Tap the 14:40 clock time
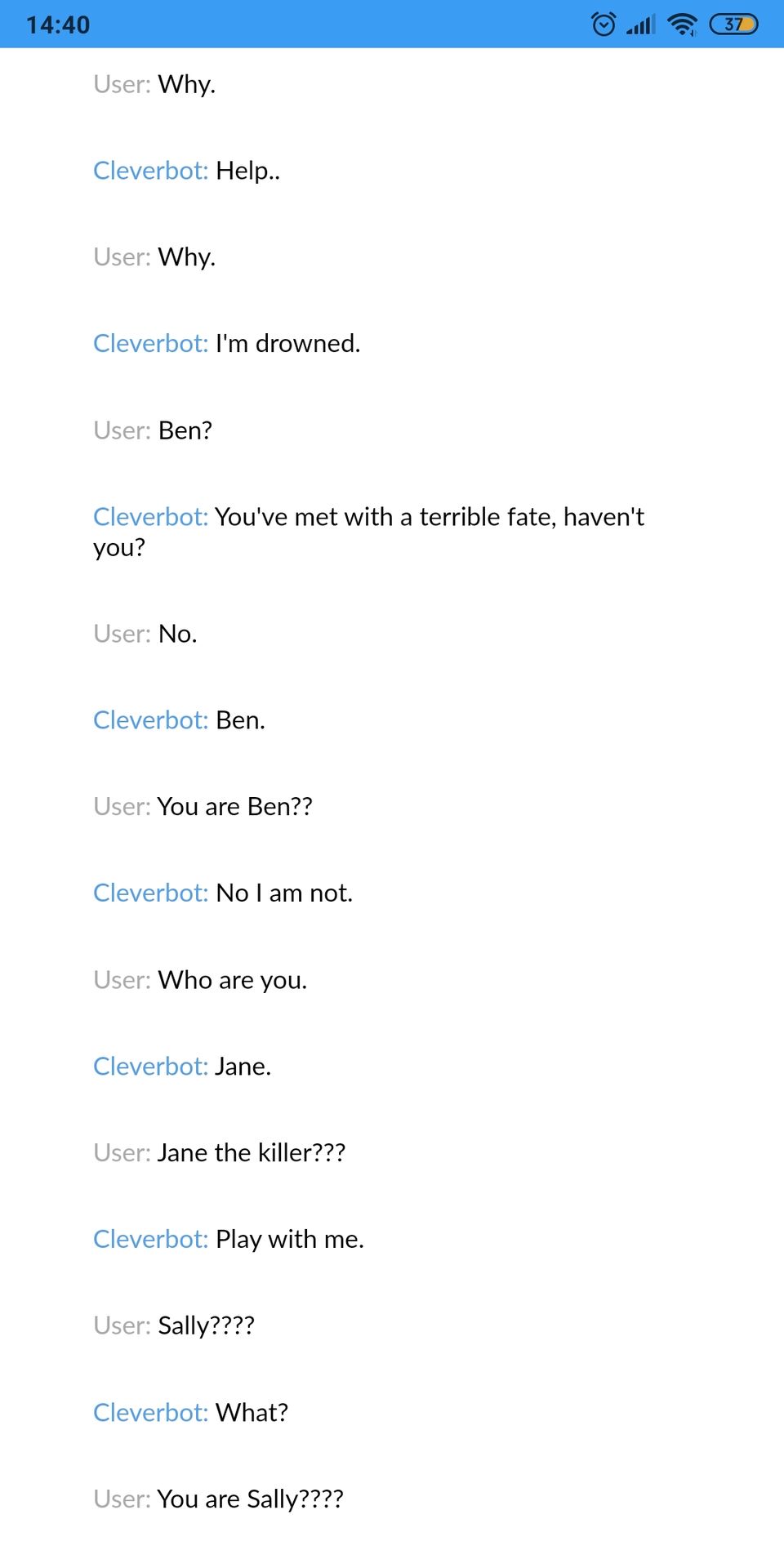The image size is (784, 1568). 58,25
